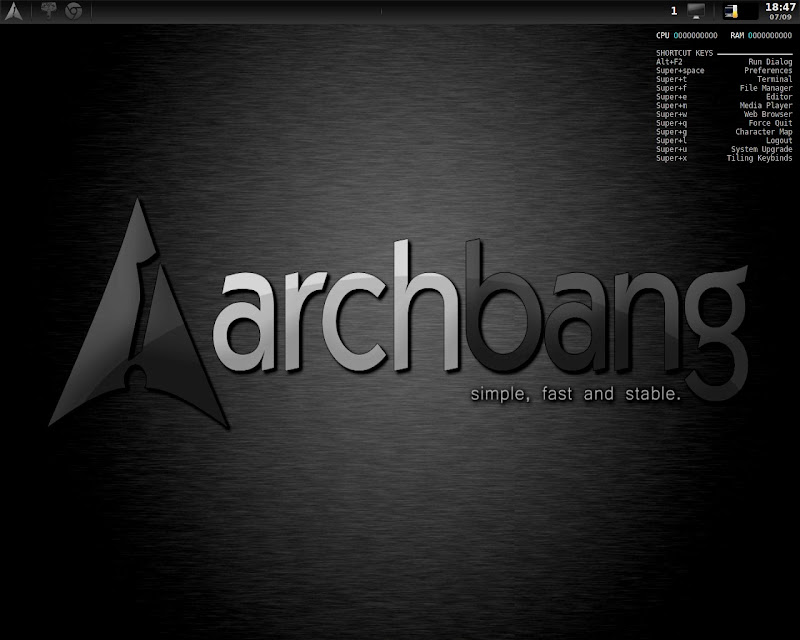Click the Tiling Keybinds label

pos(759,158)
